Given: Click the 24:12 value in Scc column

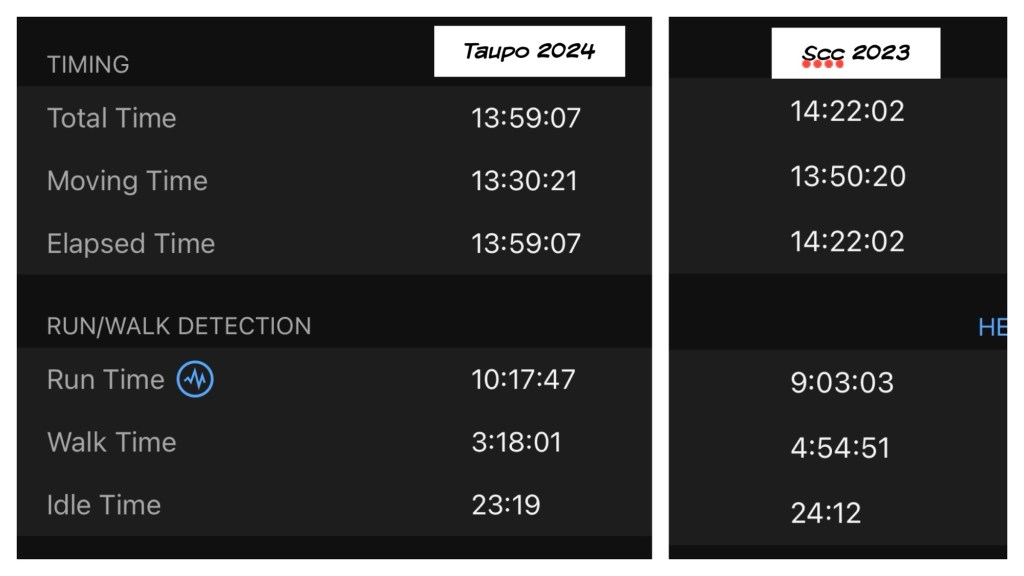Looking at the screenshot, I should point(825,513).
